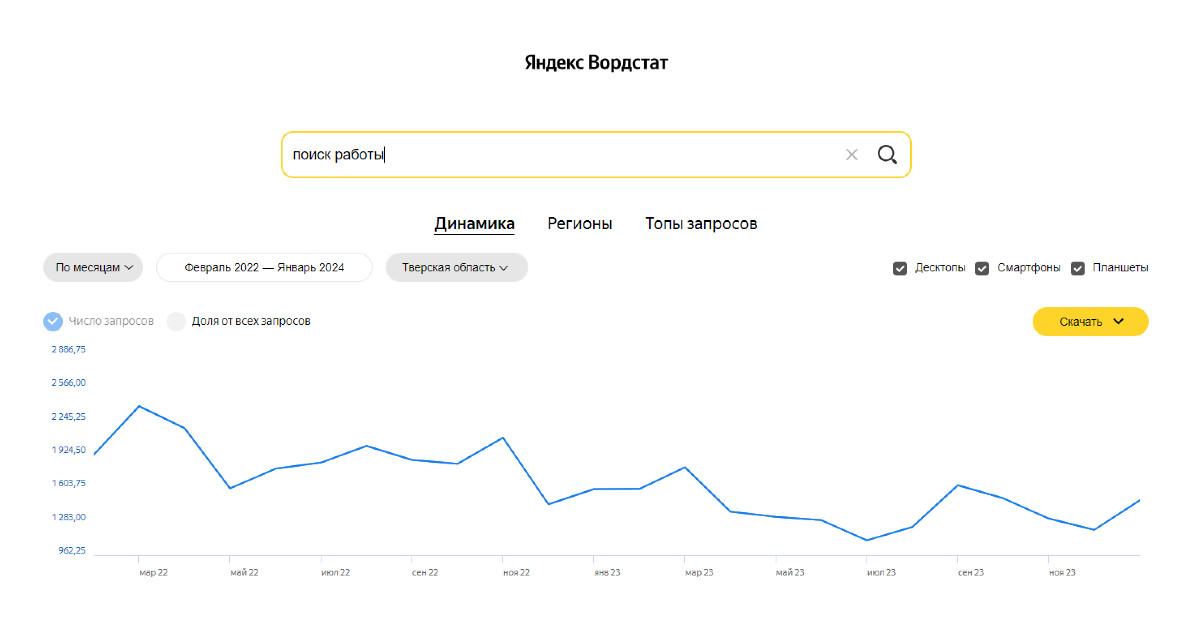The width and height of the screenshot is (1200, 630).
Task: Click the chart line peak at мар 22
Action: click(139, 406)
